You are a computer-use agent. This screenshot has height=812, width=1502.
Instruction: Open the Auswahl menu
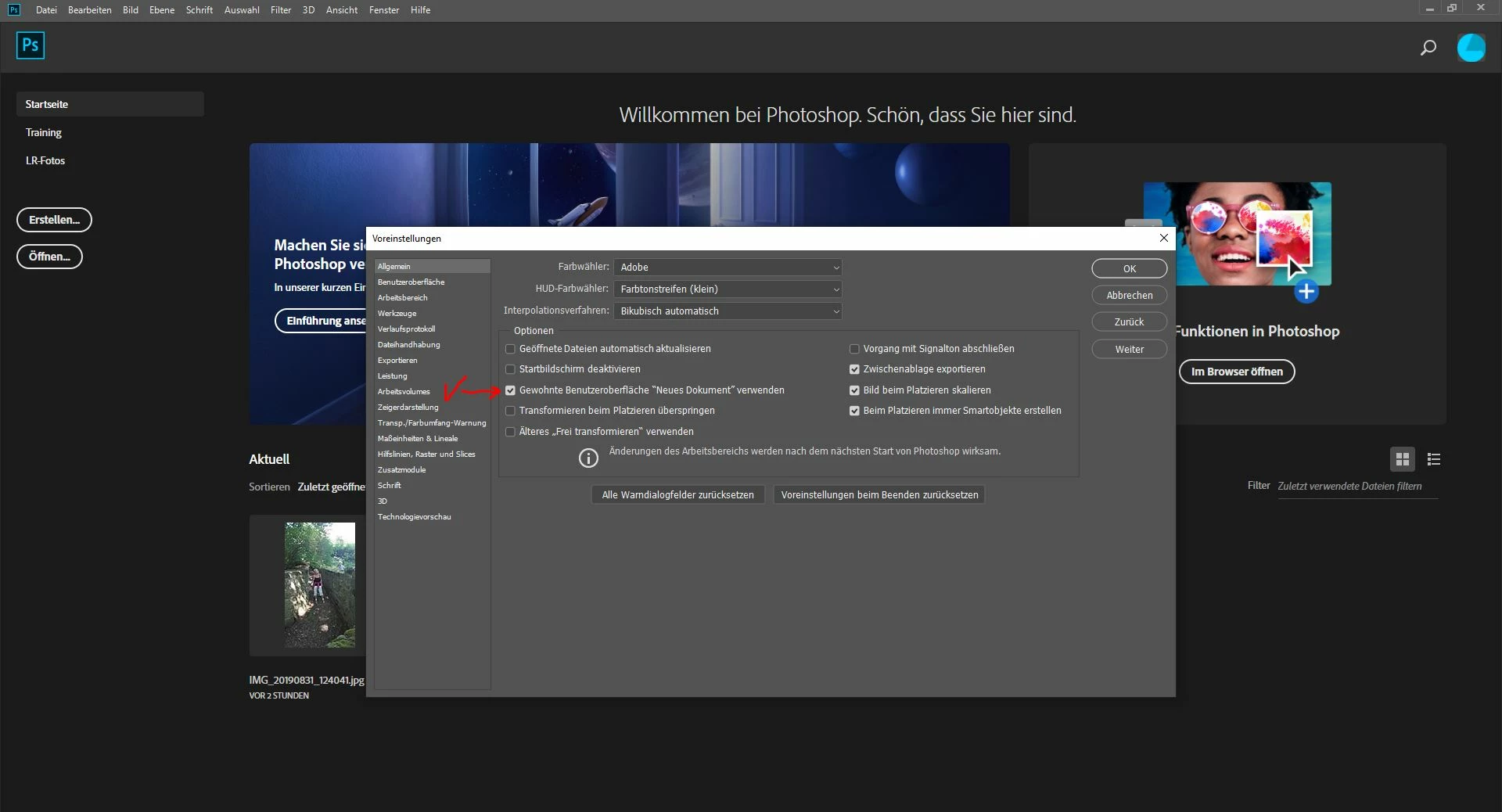[242, 10]
